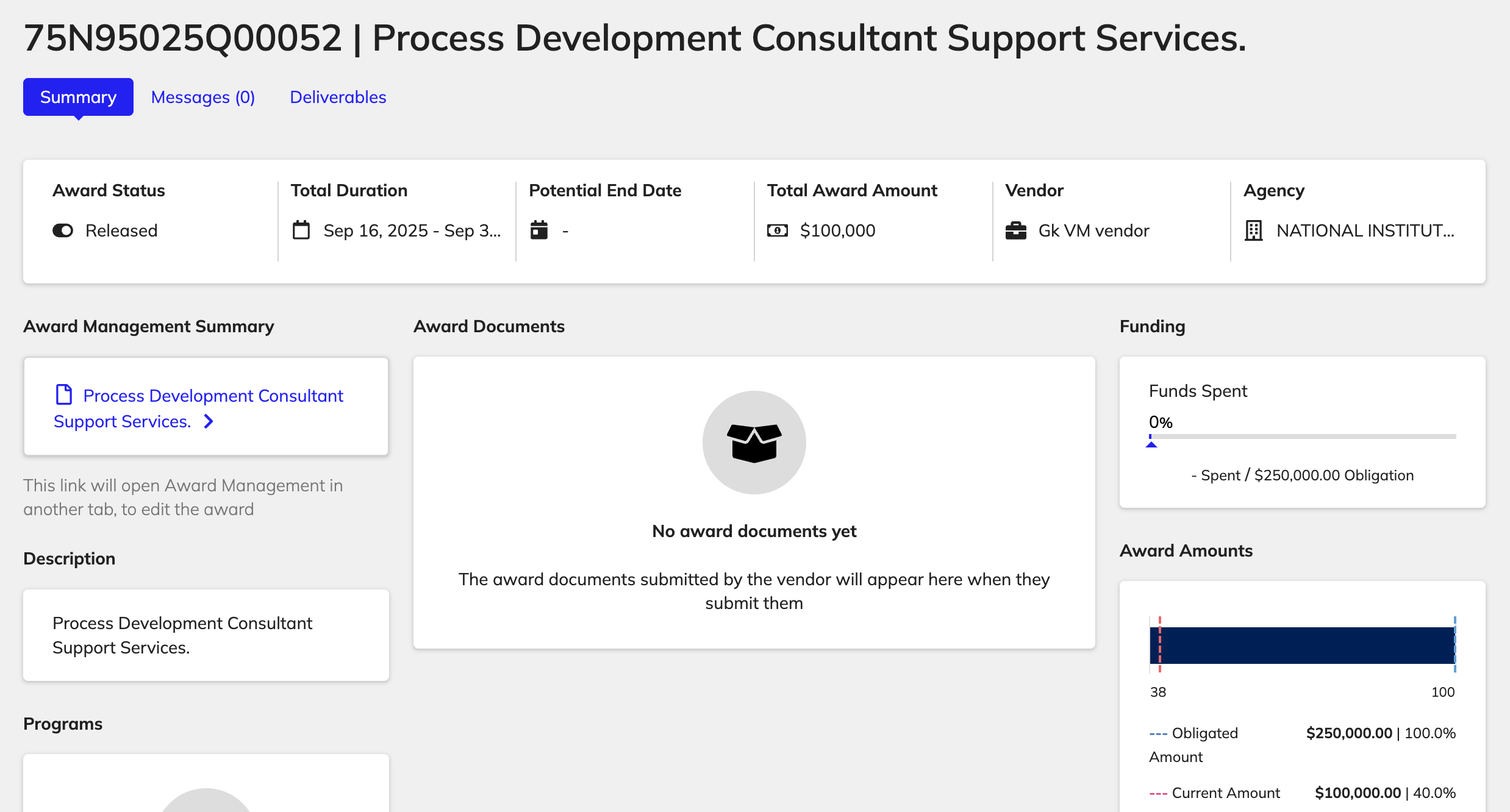Viewport: 1510px width, 812px height.
Task: Click the Released status toggle icon
Action: [63, 230]
